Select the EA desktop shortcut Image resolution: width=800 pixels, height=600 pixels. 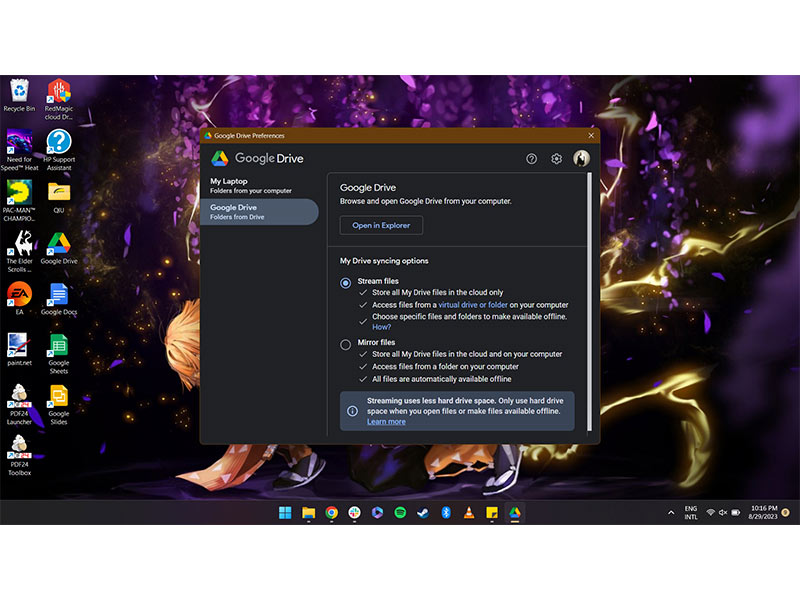tap(19, 299)
